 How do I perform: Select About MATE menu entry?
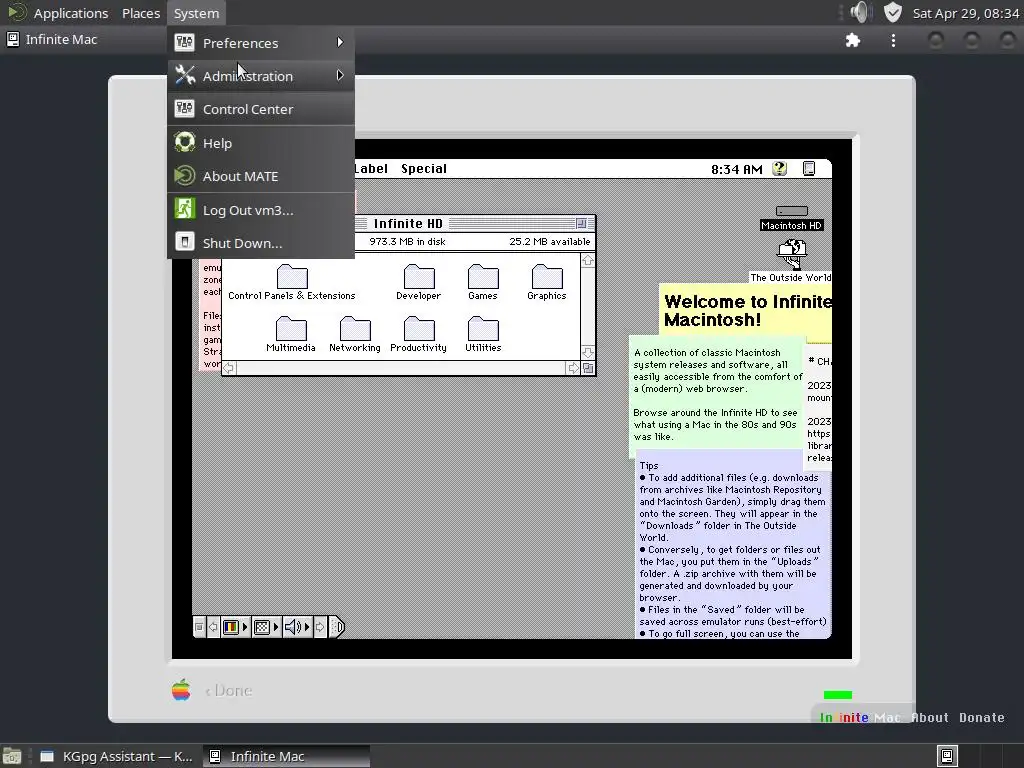coord(261,176)
